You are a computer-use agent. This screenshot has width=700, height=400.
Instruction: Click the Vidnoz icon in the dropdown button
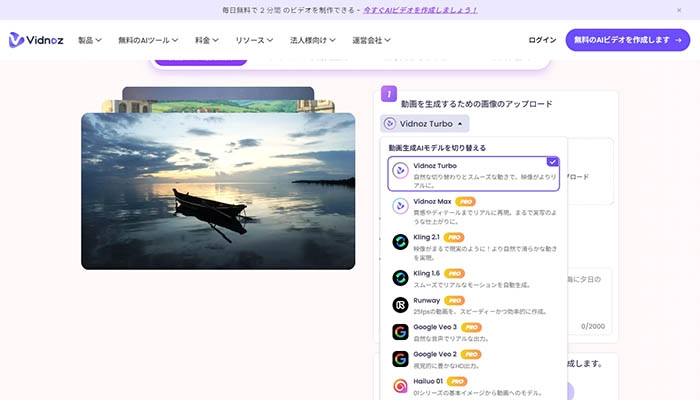point(390,124)
